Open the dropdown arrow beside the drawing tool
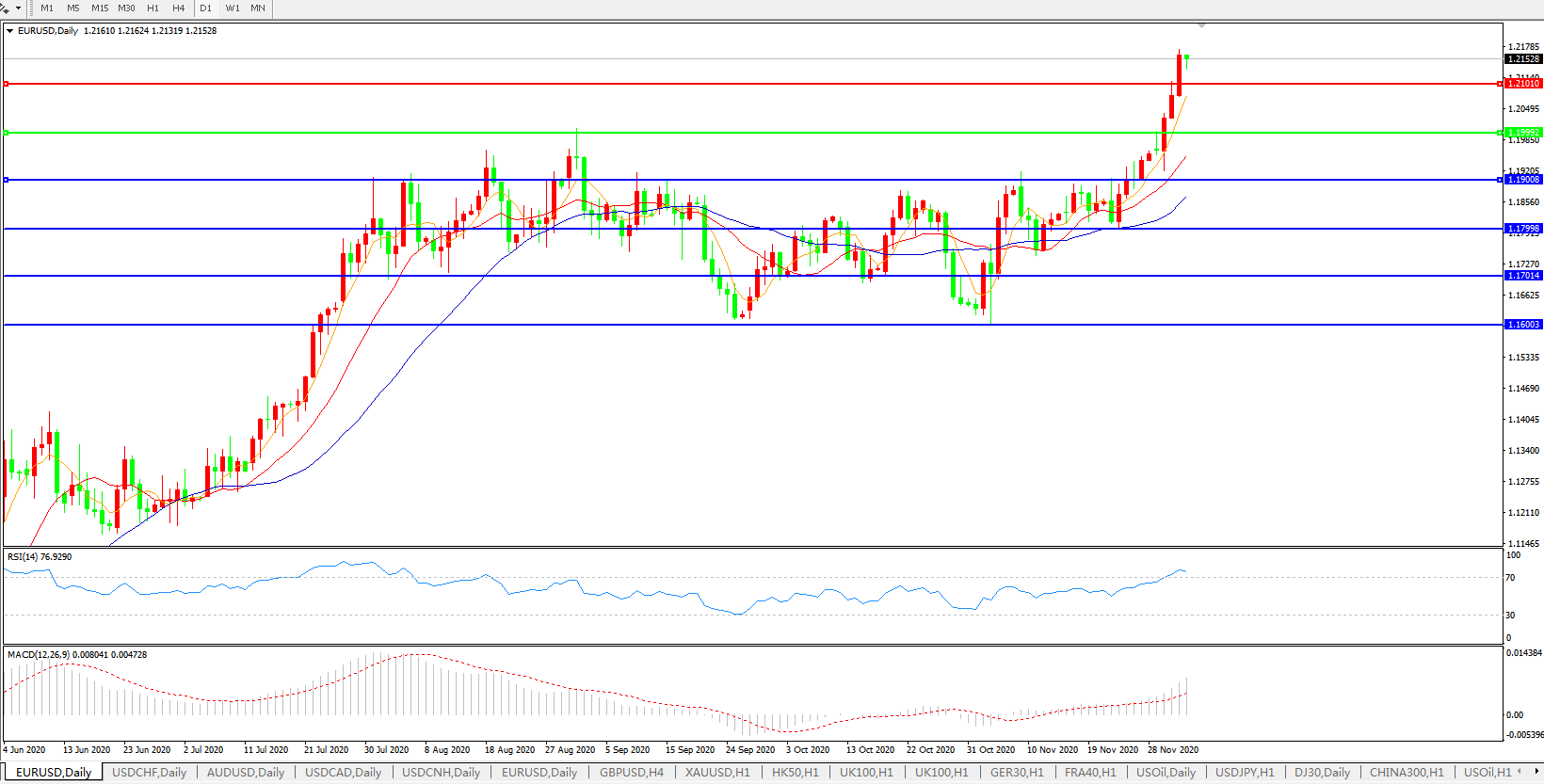Viewport: 1544px width, 784px height. pyautogui.click(x=18, y=8)
